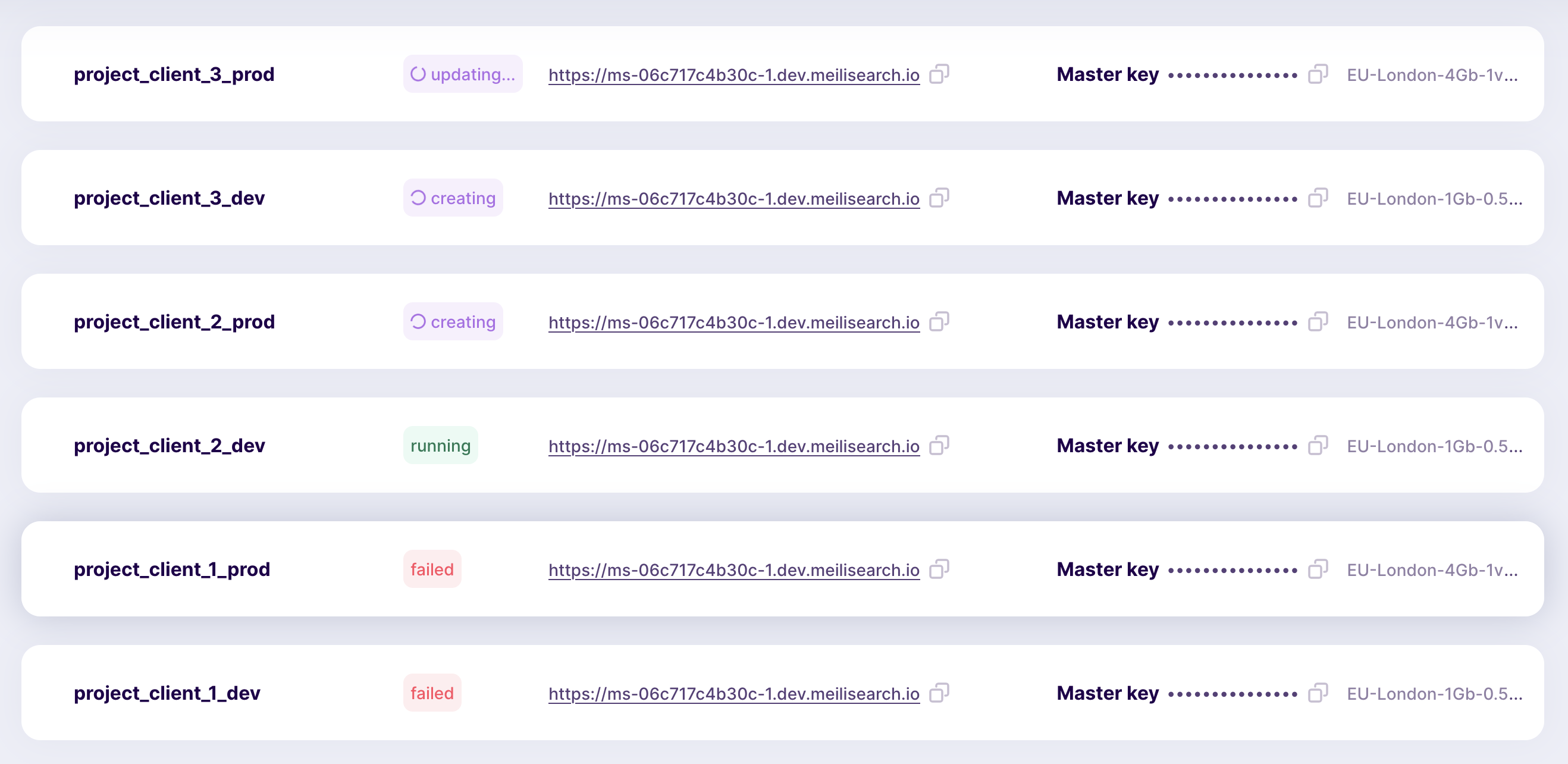Copy URL for project_client_3_prod

click(939, 75)
